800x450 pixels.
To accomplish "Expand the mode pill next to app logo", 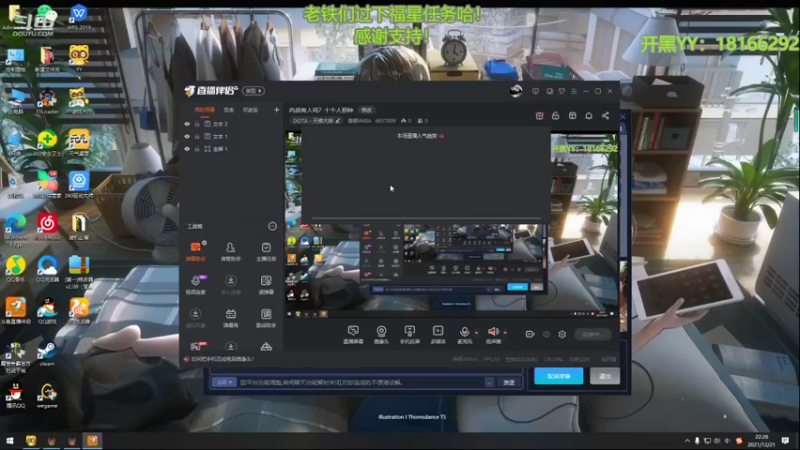I will [254, 91].
